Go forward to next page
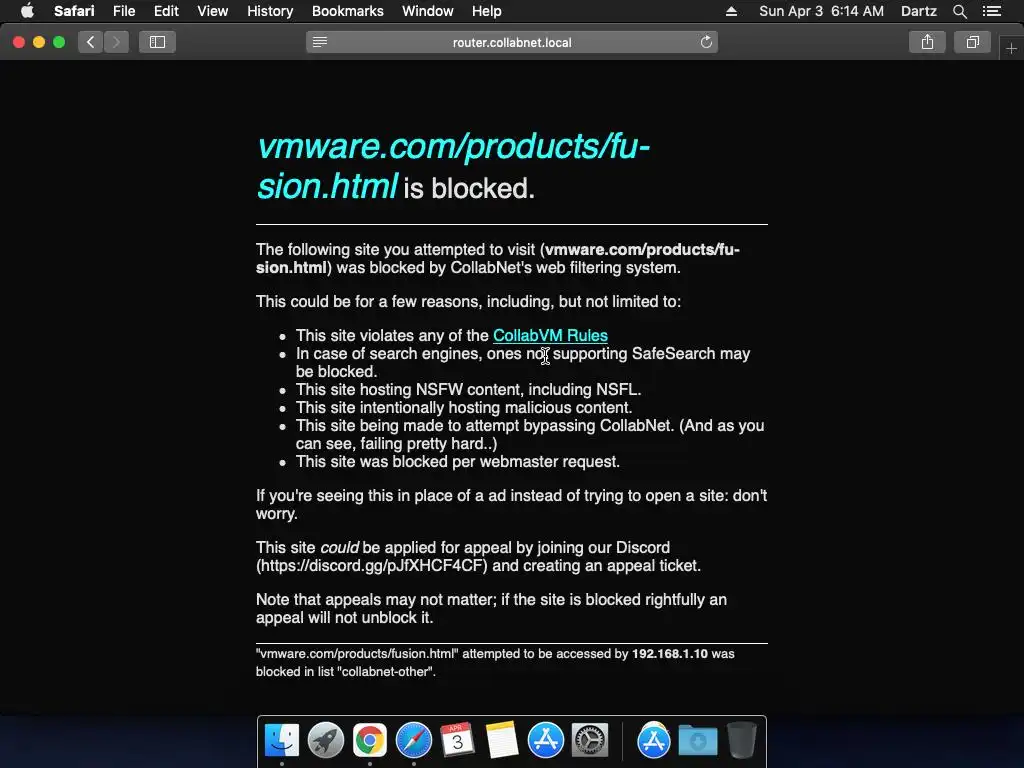The image size is (1024, 768). click(116, 42)
